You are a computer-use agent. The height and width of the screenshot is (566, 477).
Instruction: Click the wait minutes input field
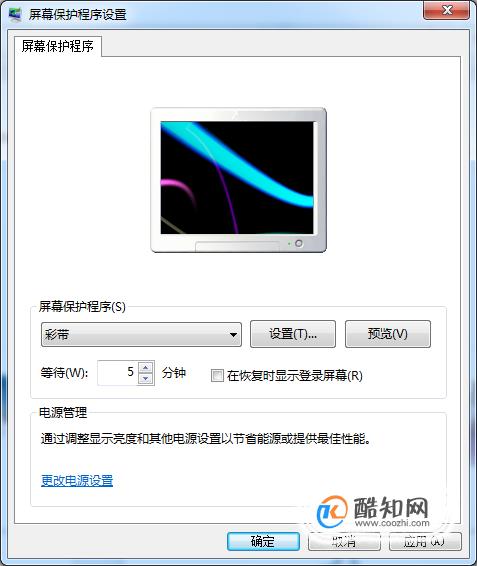point(118,373)
